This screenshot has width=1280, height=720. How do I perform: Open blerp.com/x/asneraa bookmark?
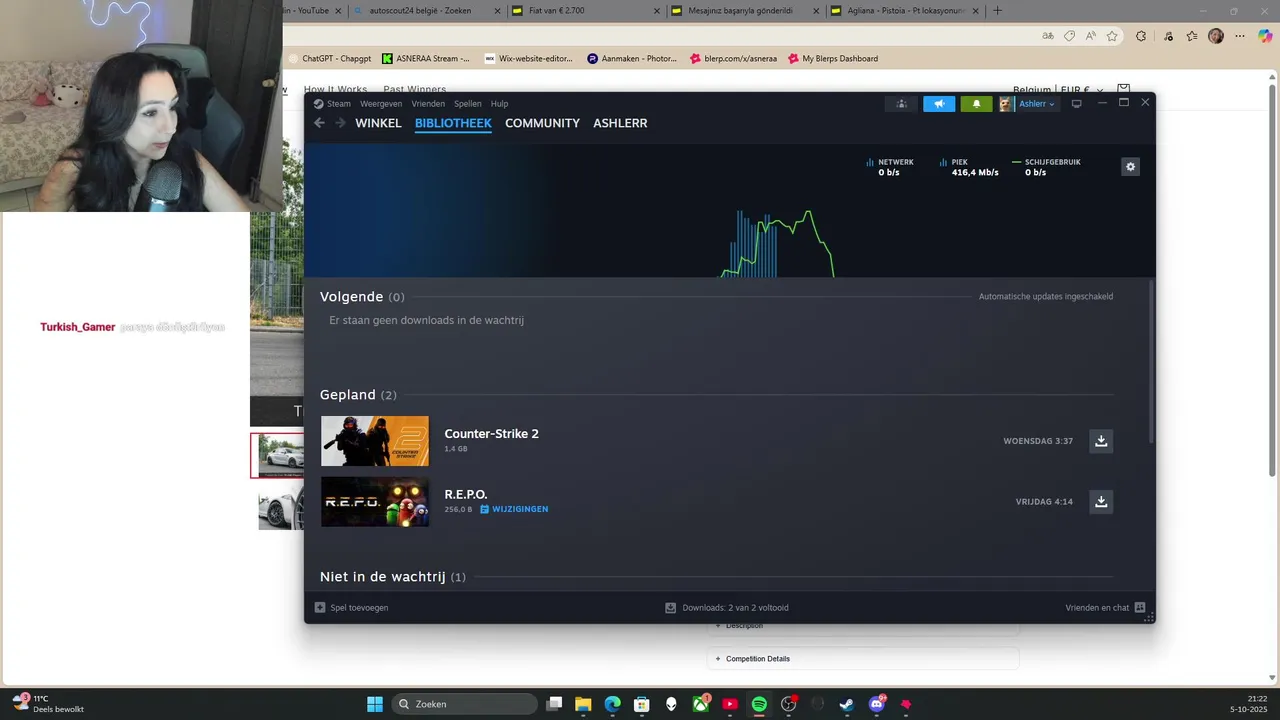tap(733, 59)
